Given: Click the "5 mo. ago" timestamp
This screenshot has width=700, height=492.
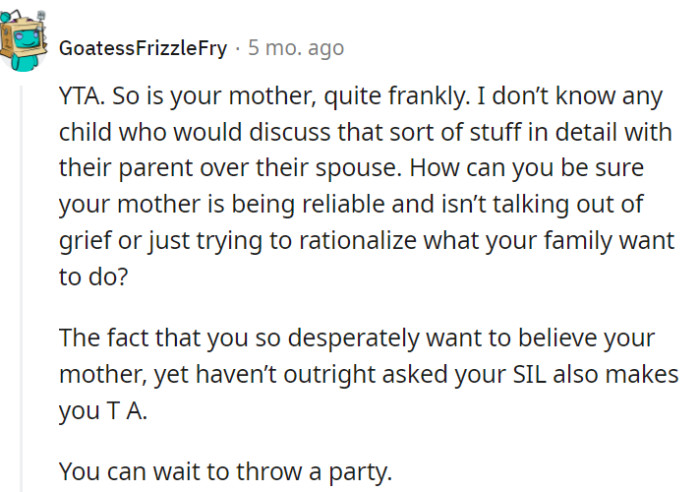Looking at the screenshot, I should [x=296, y=47].
